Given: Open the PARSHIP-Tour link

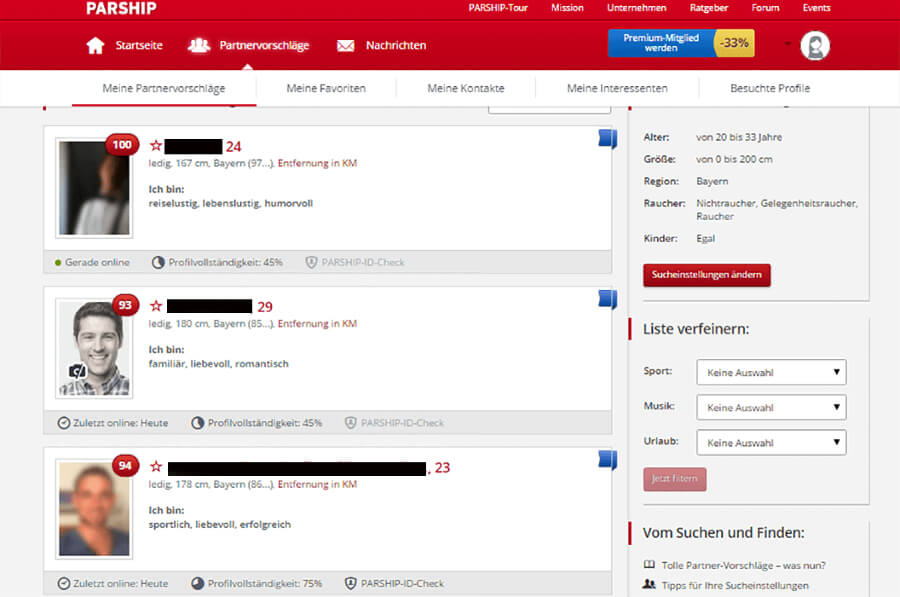Looking at the screenshot, I should coord(498,8).
